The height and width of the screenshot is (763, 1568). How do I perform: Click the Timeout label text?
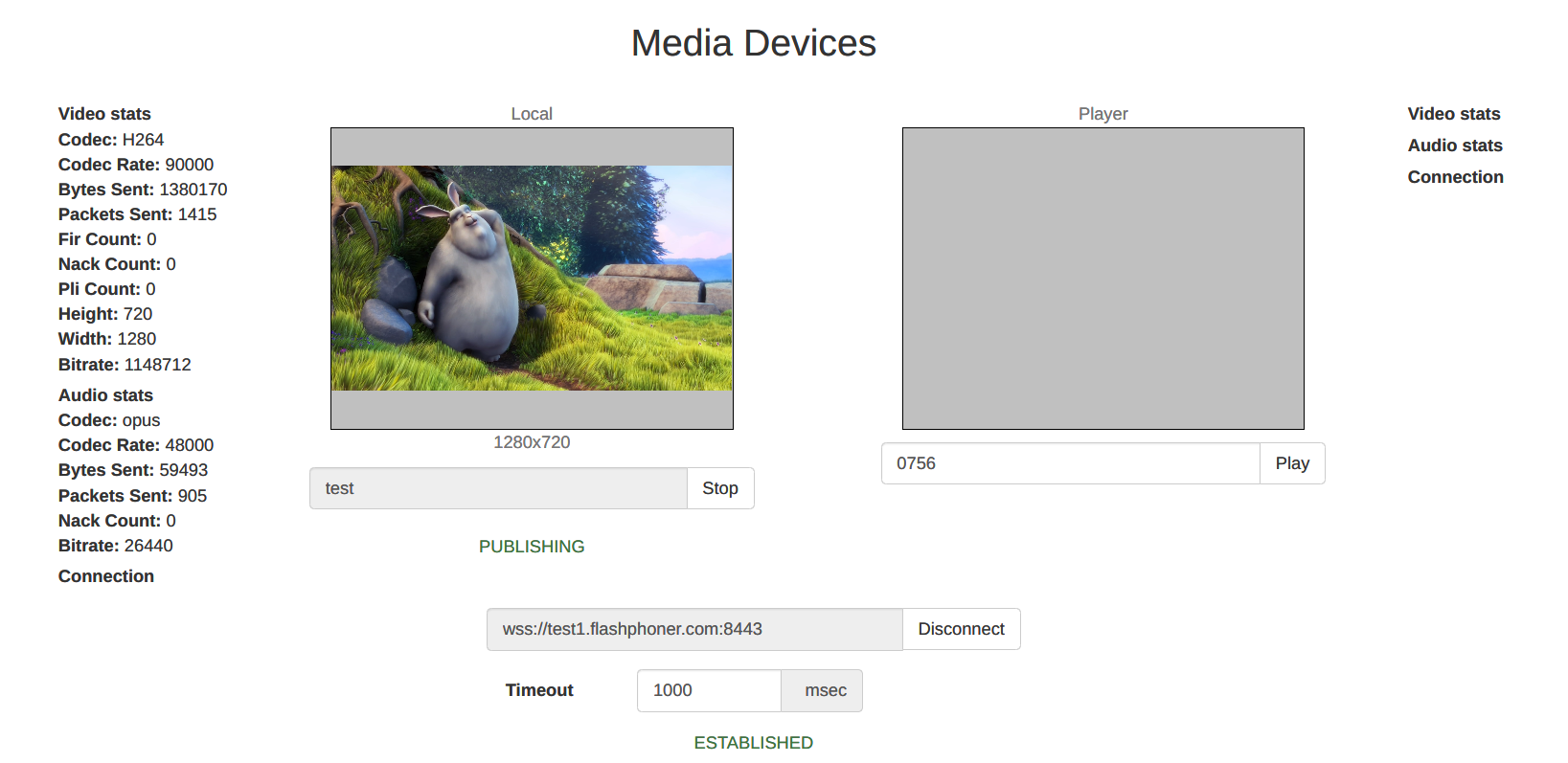[x=539, y=690]
